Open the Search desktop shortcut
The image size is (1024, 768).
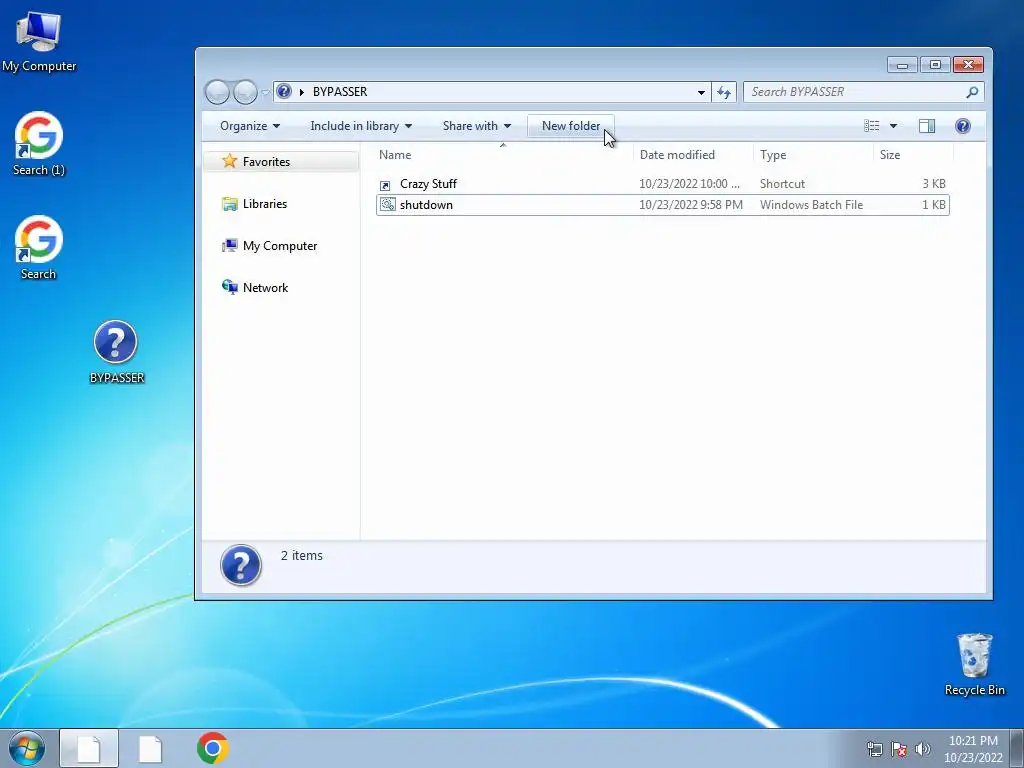pos(39,248)
